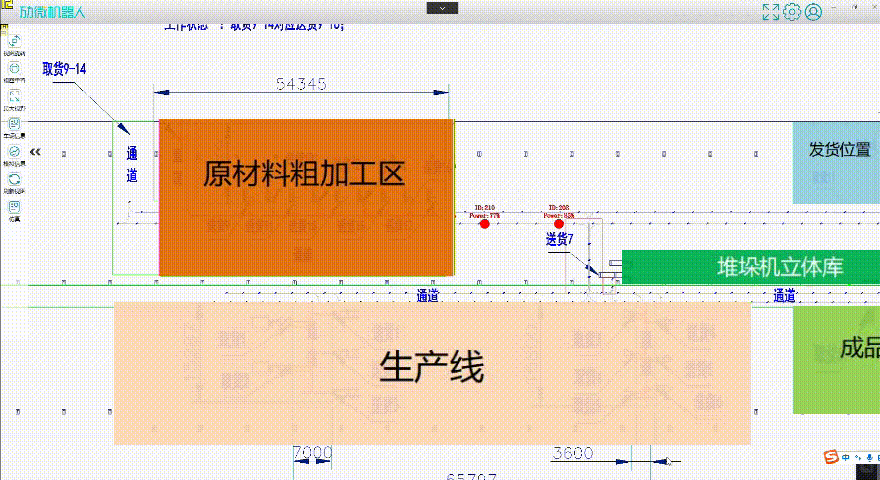Select the orange 原材料粗加工区 zone
Image resolution: width=880 pixels, height=480 pixels.
tap(305, 198)
